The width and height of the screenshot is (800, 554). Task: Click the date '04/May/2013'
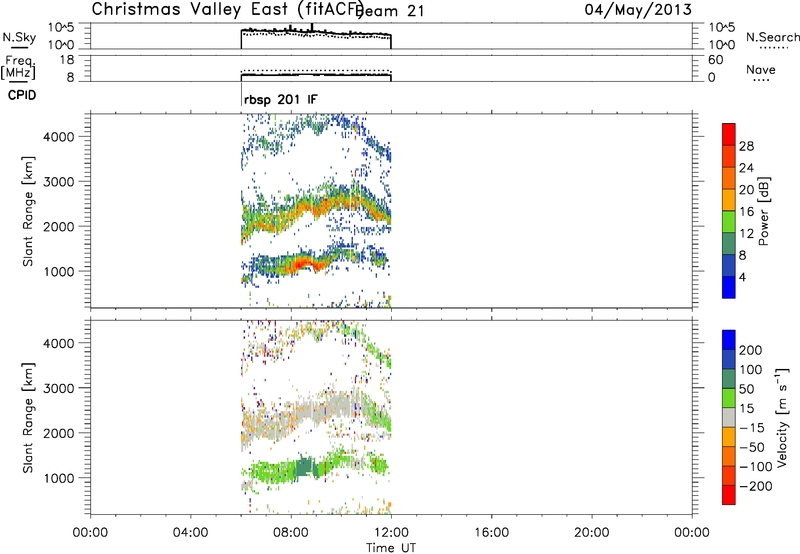(x=638, y=9)
